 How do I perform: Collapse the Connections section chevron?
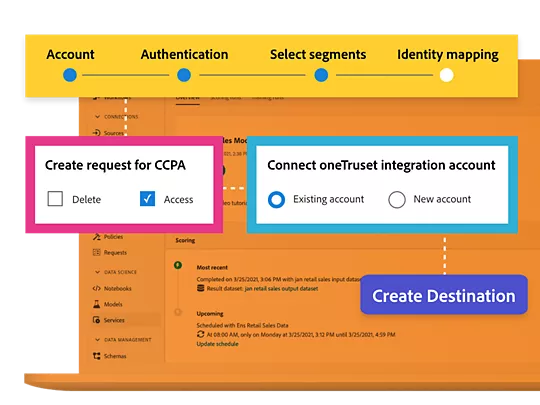97,117
